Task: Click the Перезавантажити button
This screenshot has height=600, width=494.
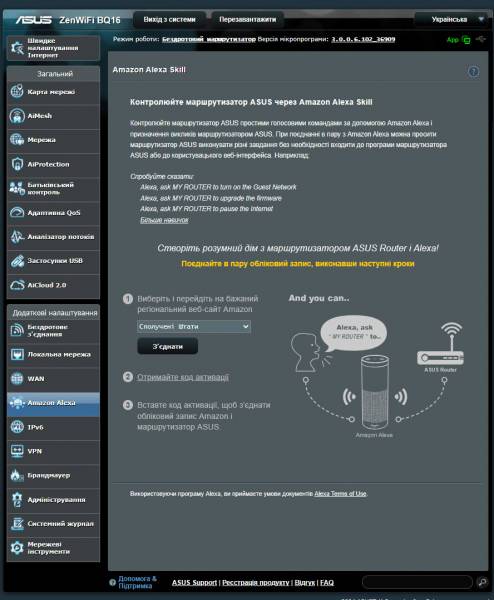Action: point(248,19)
